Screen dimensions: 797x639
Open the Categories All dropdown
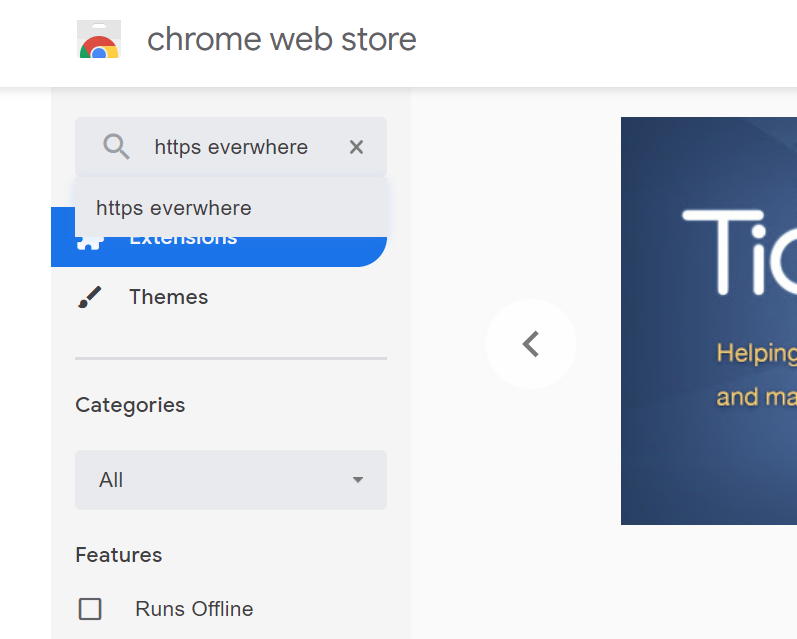click(x=231, y=480)
